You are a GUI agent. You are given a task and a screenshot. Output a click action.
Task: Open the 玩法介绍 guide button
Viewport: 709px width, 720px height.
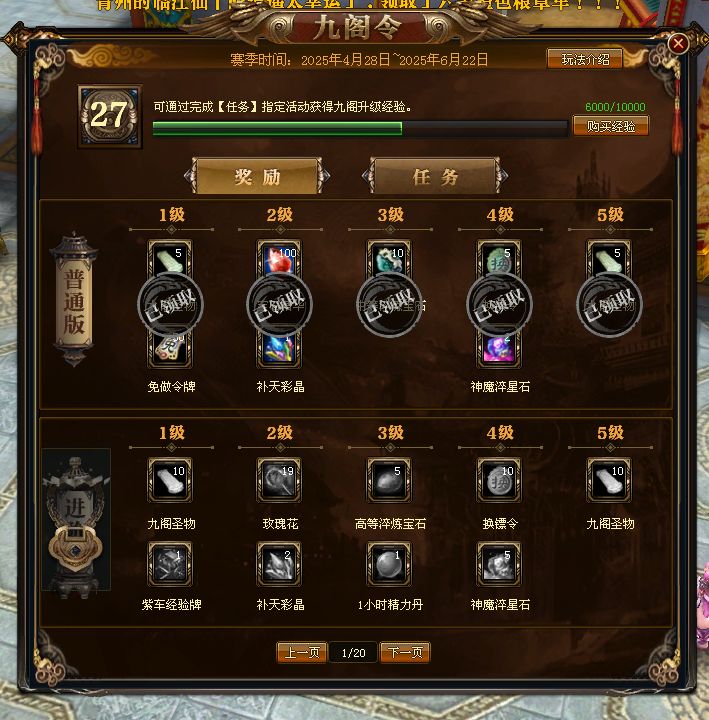click(585, 59)
